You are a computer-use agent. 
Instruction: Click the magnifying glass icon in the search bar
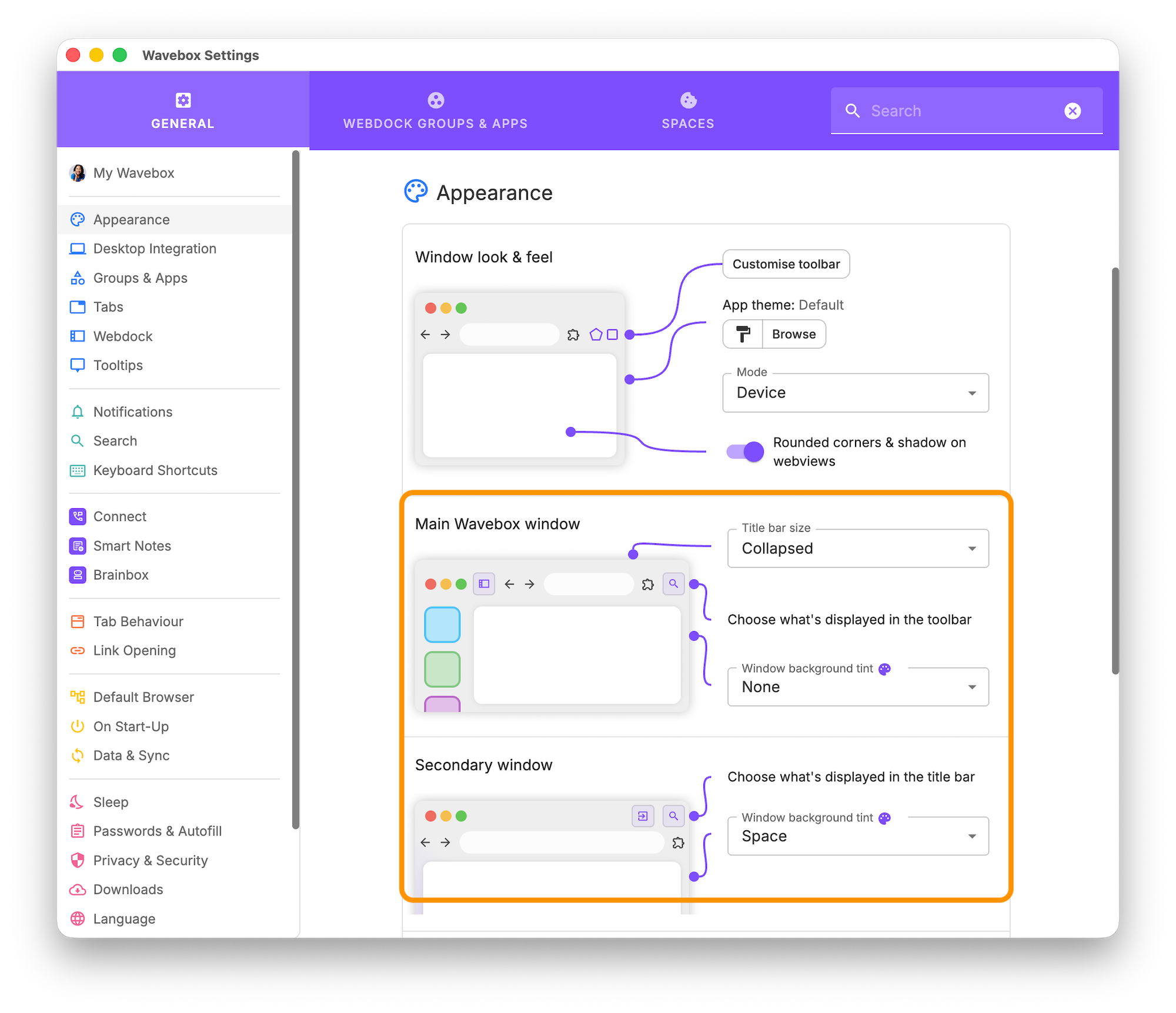click(853, 111)
